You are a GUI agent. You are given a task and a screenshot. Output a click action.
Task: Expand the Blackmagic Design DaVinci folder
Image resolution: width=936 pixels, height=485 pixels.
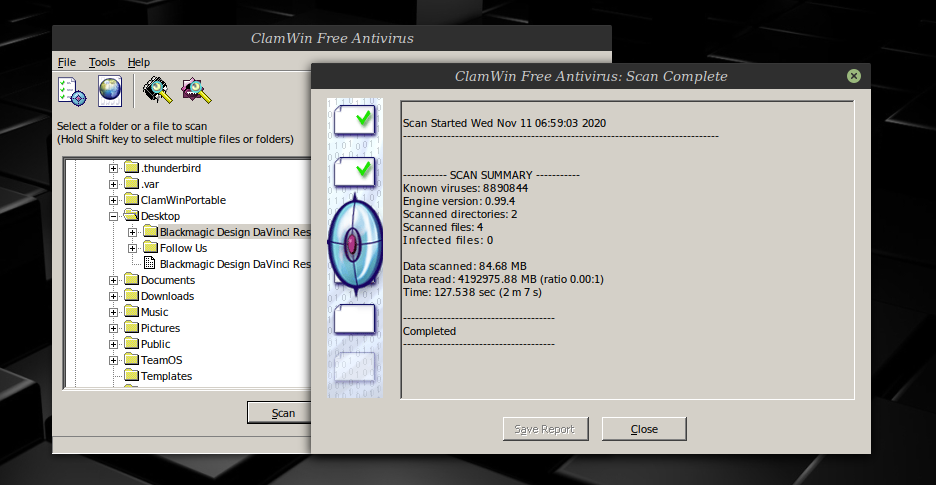click(x=133, y=232)
